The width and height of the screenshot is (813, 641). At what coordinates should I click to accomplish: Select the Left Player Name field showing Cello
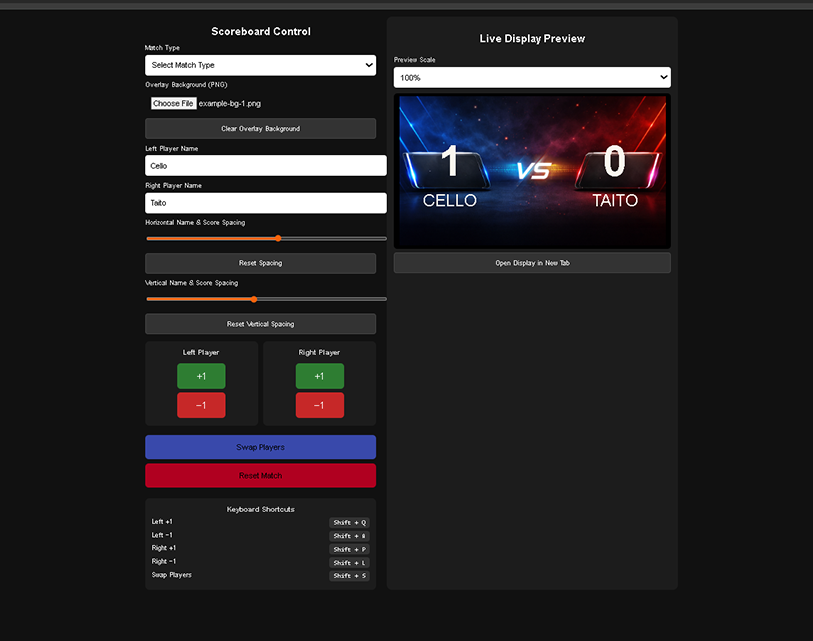pos(265,165)
